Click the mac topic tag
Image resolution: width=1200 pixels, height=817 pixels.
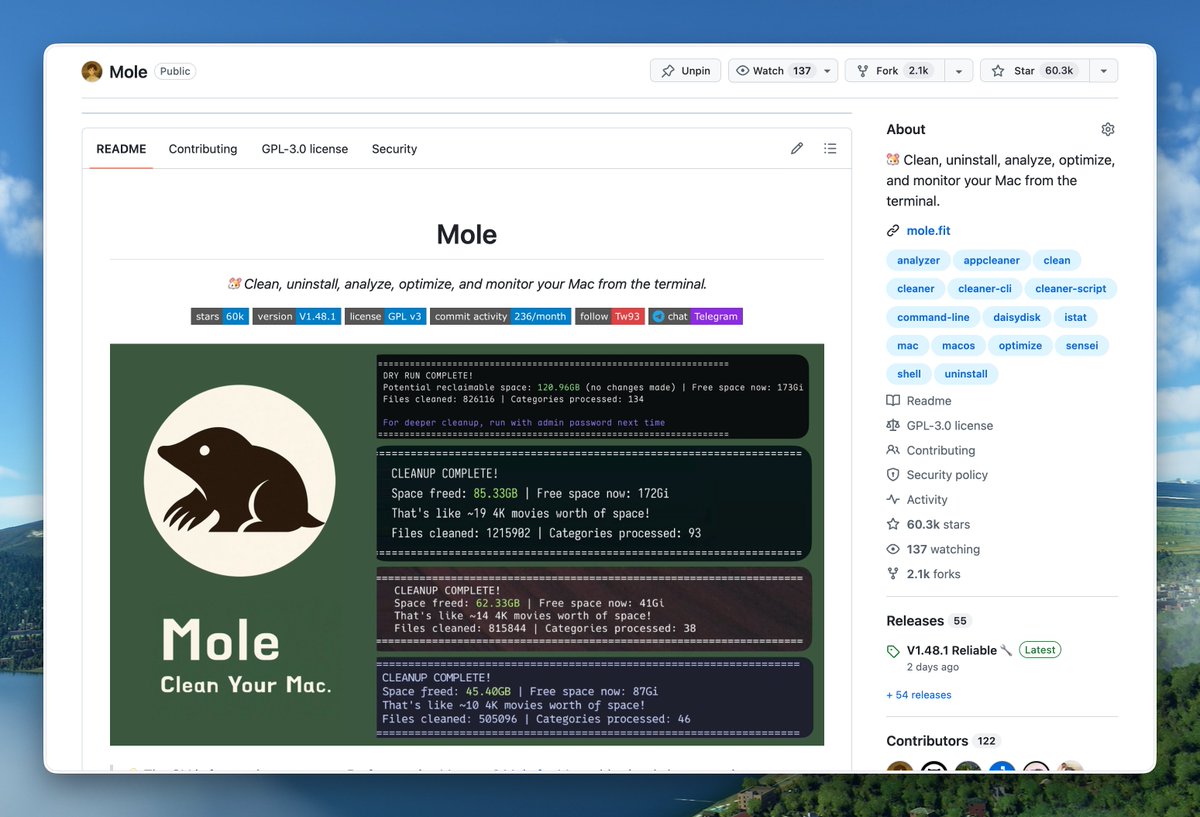click(x=907, y=345)
